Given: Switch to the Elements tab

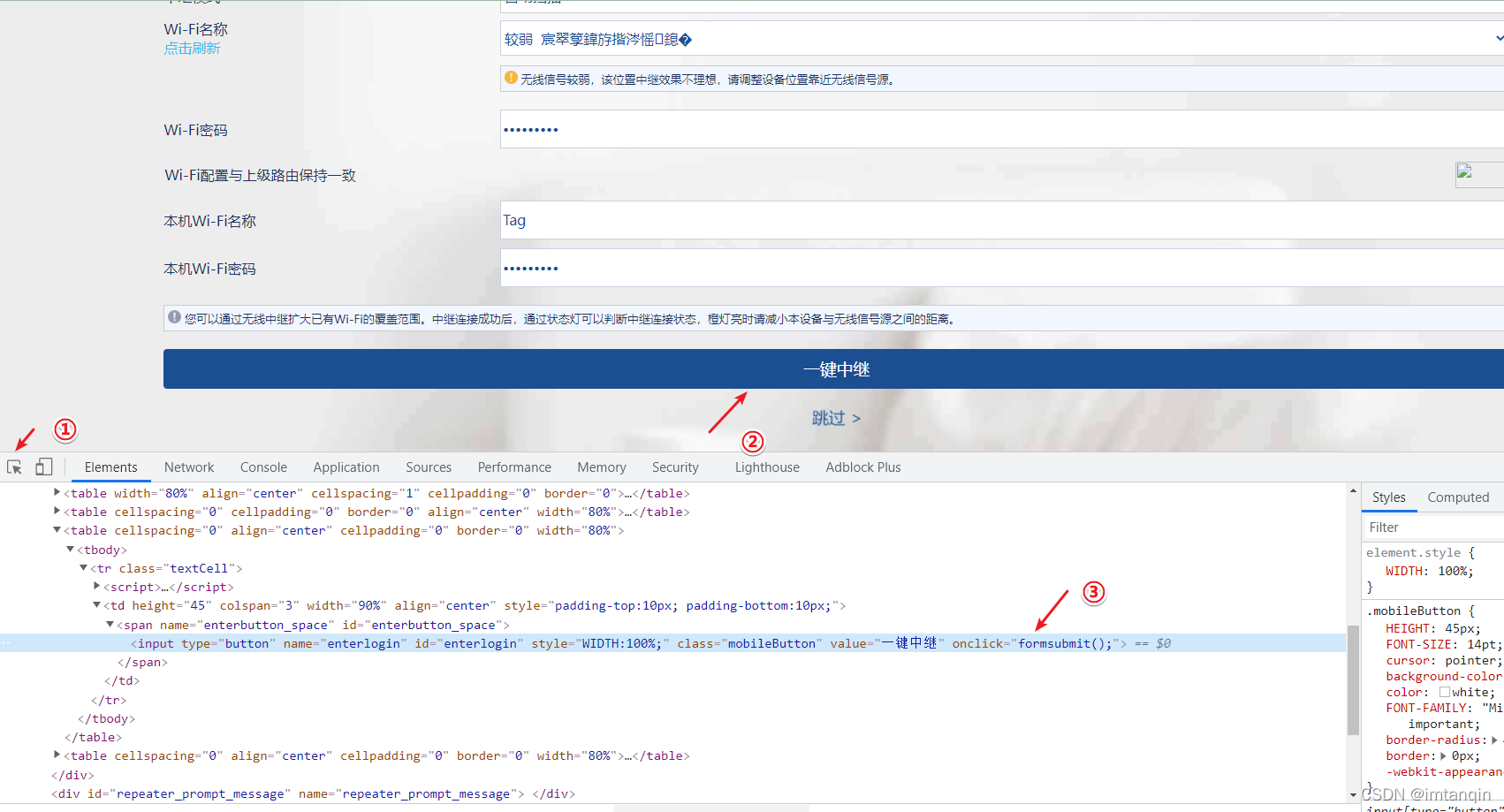Looking at the screenshot, I should 110,467.
